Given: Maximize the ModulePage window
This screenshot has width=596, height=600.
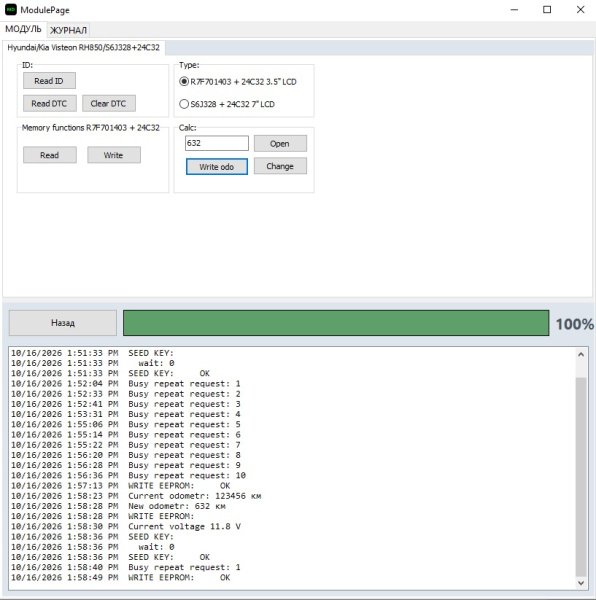Looking at the screenshot, I should coord(547,10).
